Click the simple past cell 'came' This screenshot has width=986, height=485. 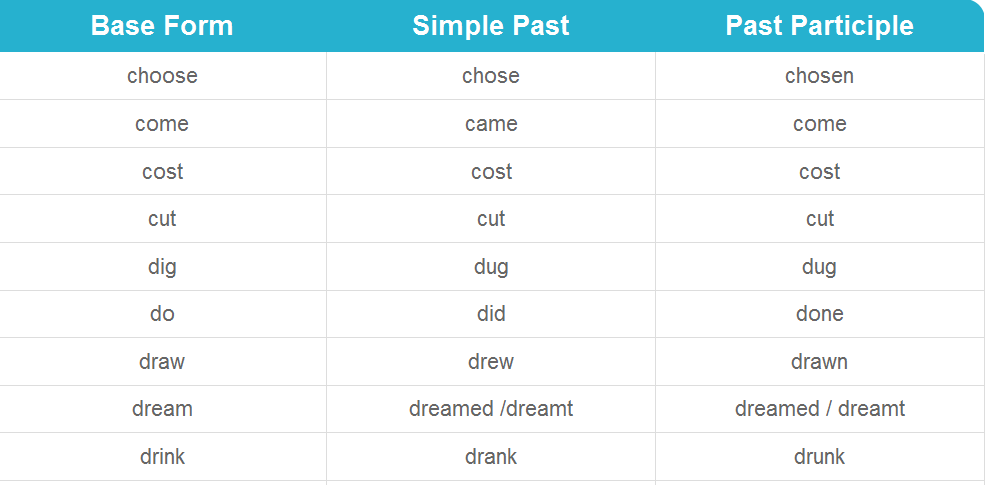[491, 123]
